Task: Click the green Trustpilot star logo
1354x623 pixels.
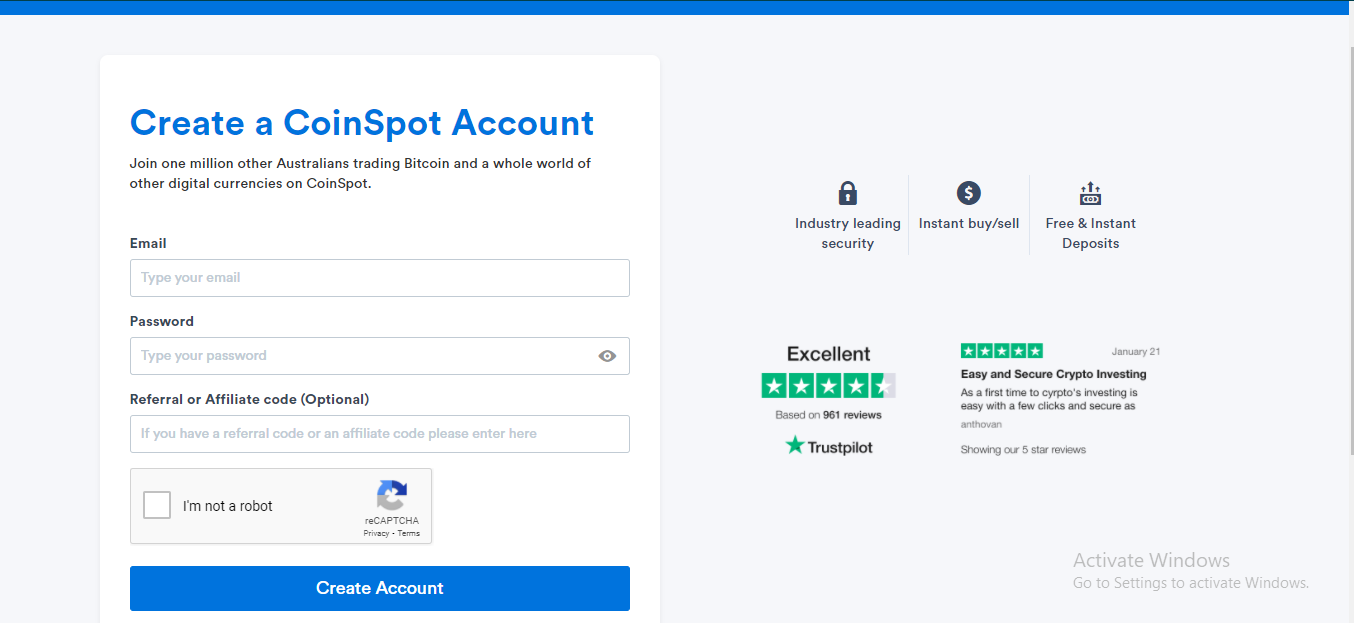Action: tap(795, 445)
